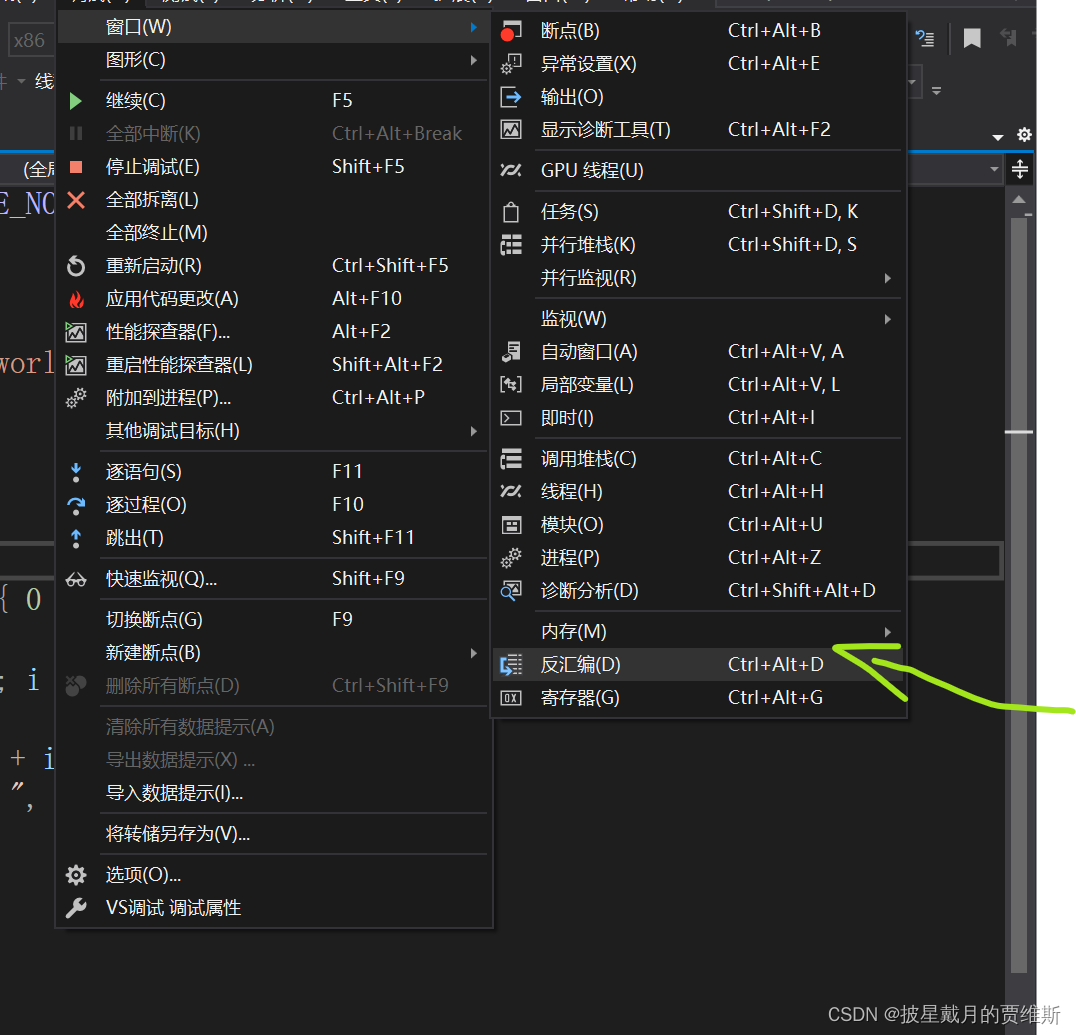Click the Step Into down-arrow icon
This screenshot has width=1076, height=1035.
coord(75,472)
